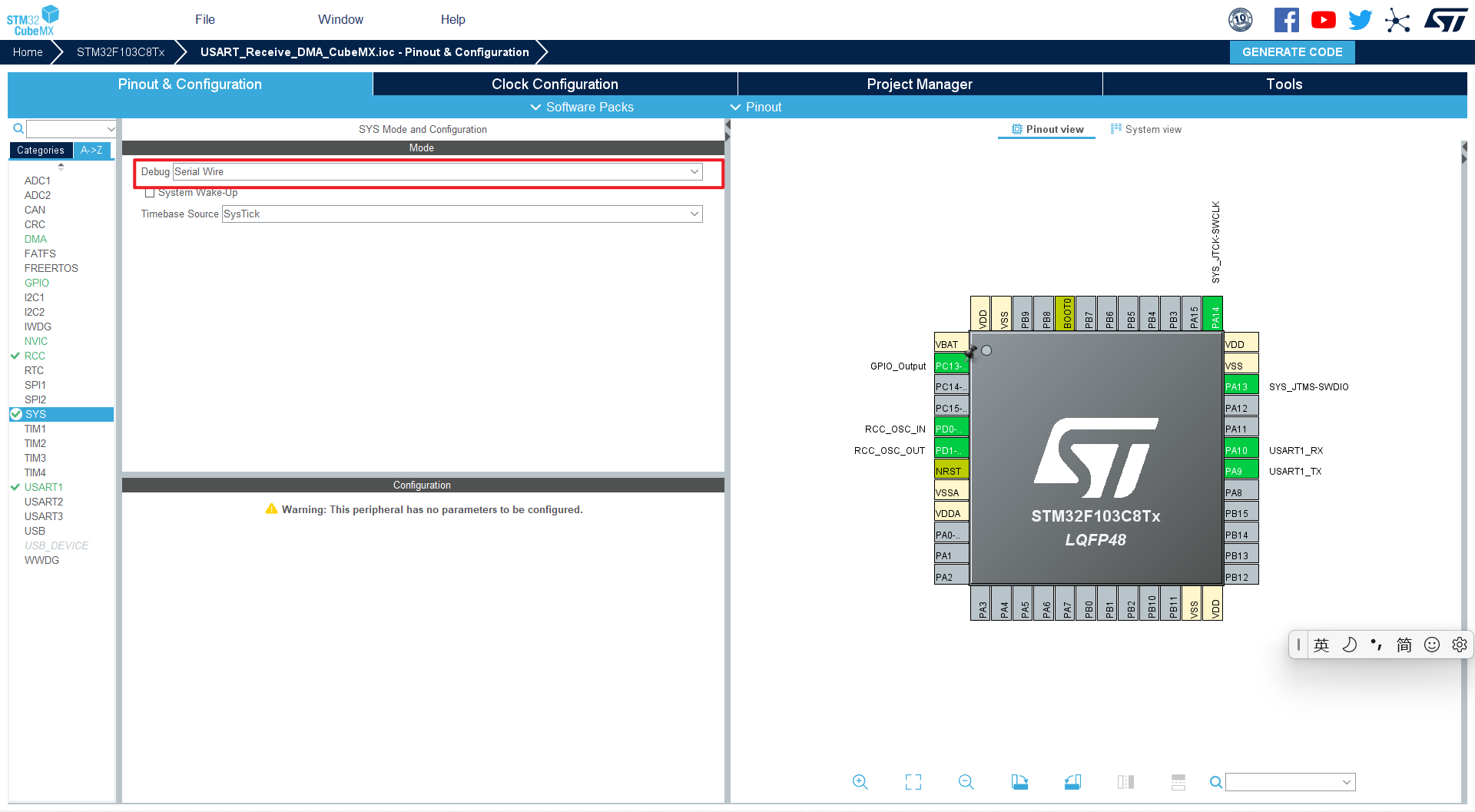Switch IME to English mode

(x=1321, y=645)
